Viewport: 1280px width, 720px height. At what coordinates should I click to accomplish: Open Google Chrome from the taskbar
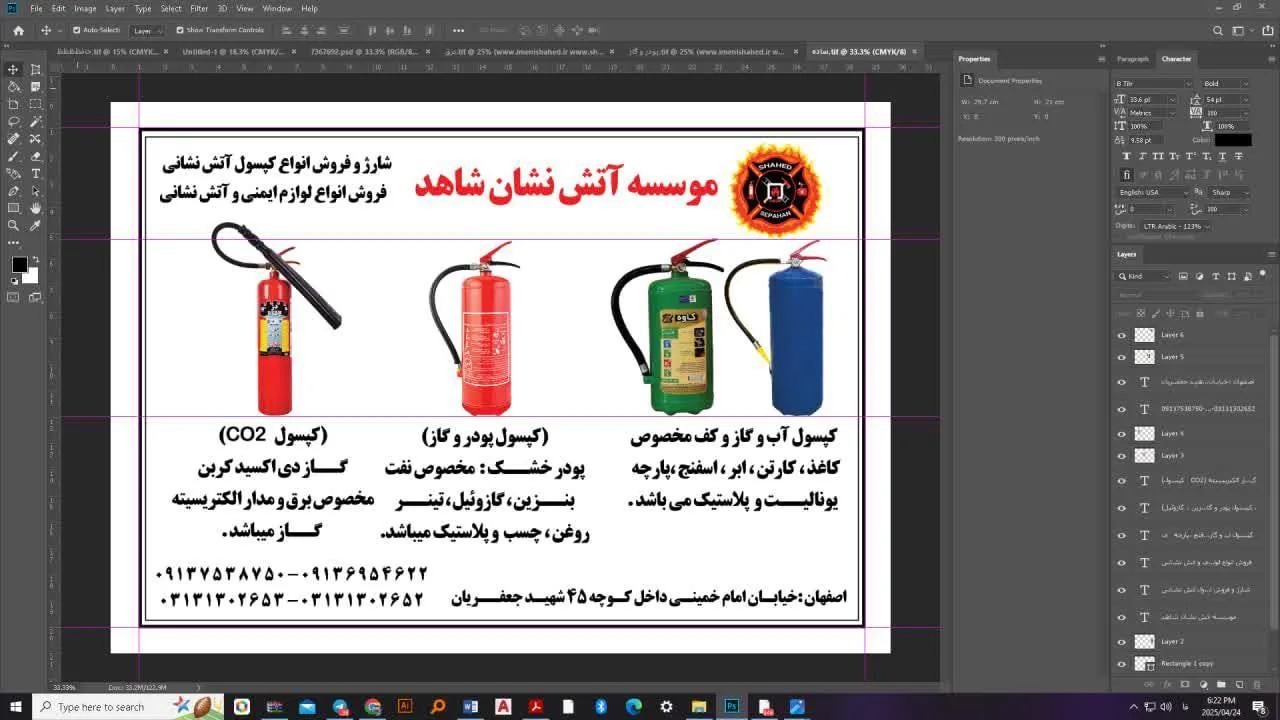[372, 707]
